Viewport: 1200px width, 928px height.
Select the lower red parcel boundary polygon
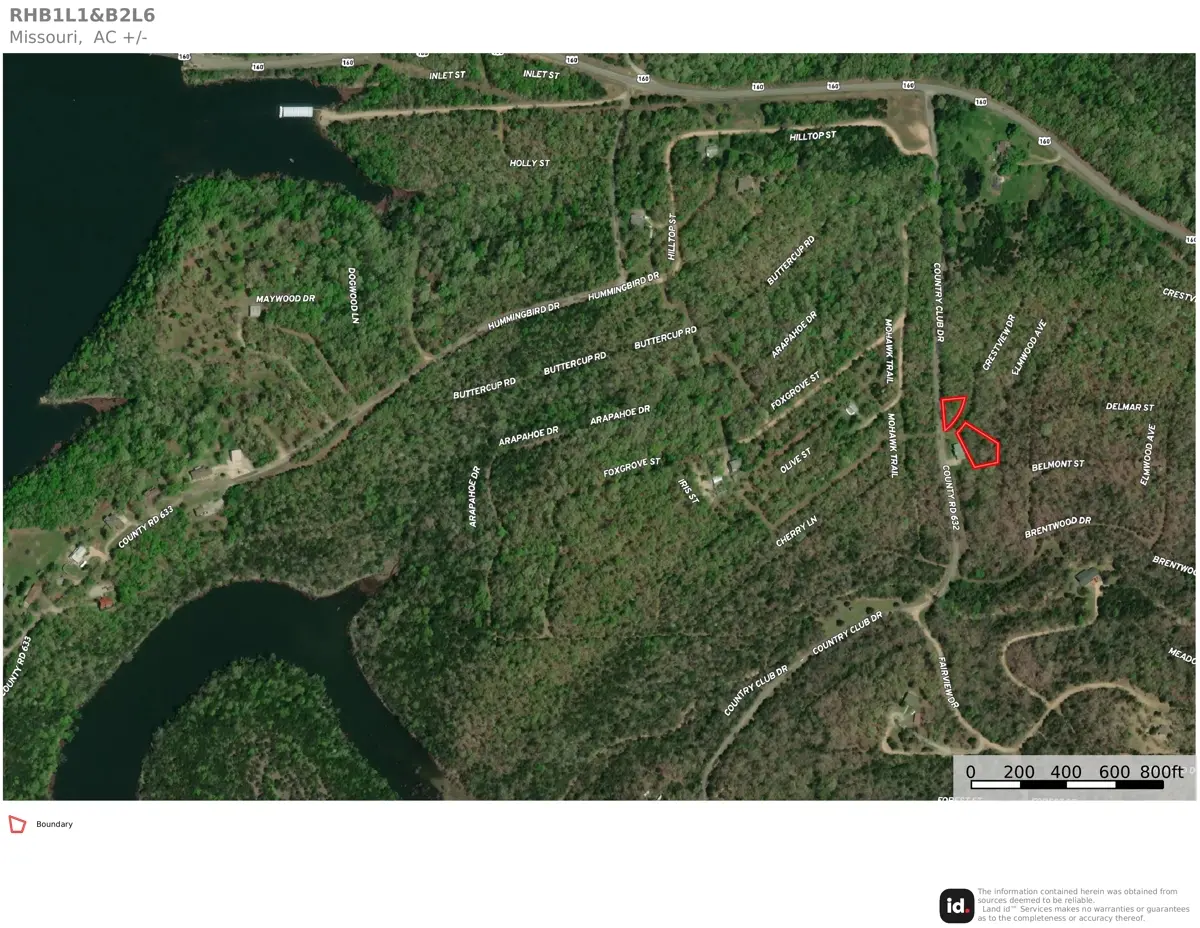click(x=979, y=445)
